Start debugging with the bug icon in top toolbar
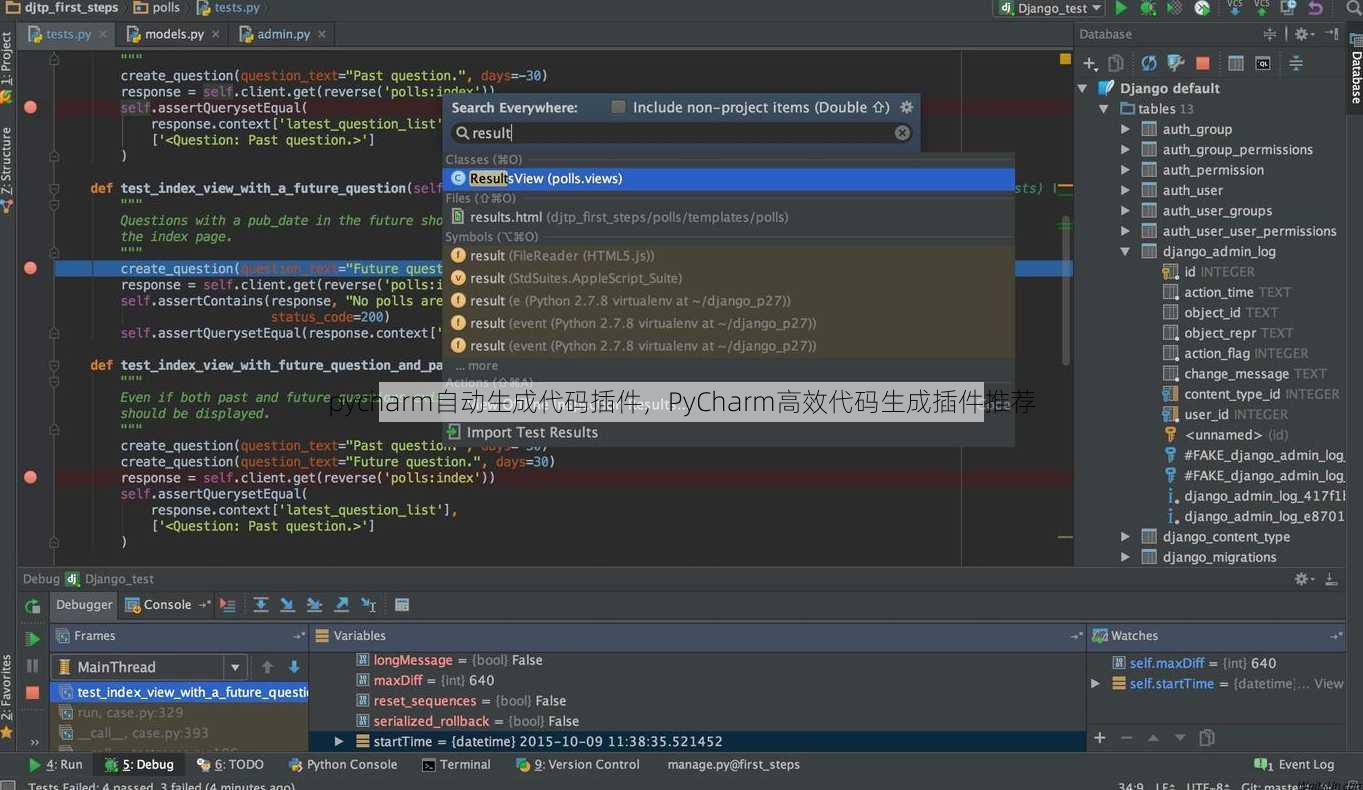Screen dimensions: 1363x790 click(x=1148, y=8)
